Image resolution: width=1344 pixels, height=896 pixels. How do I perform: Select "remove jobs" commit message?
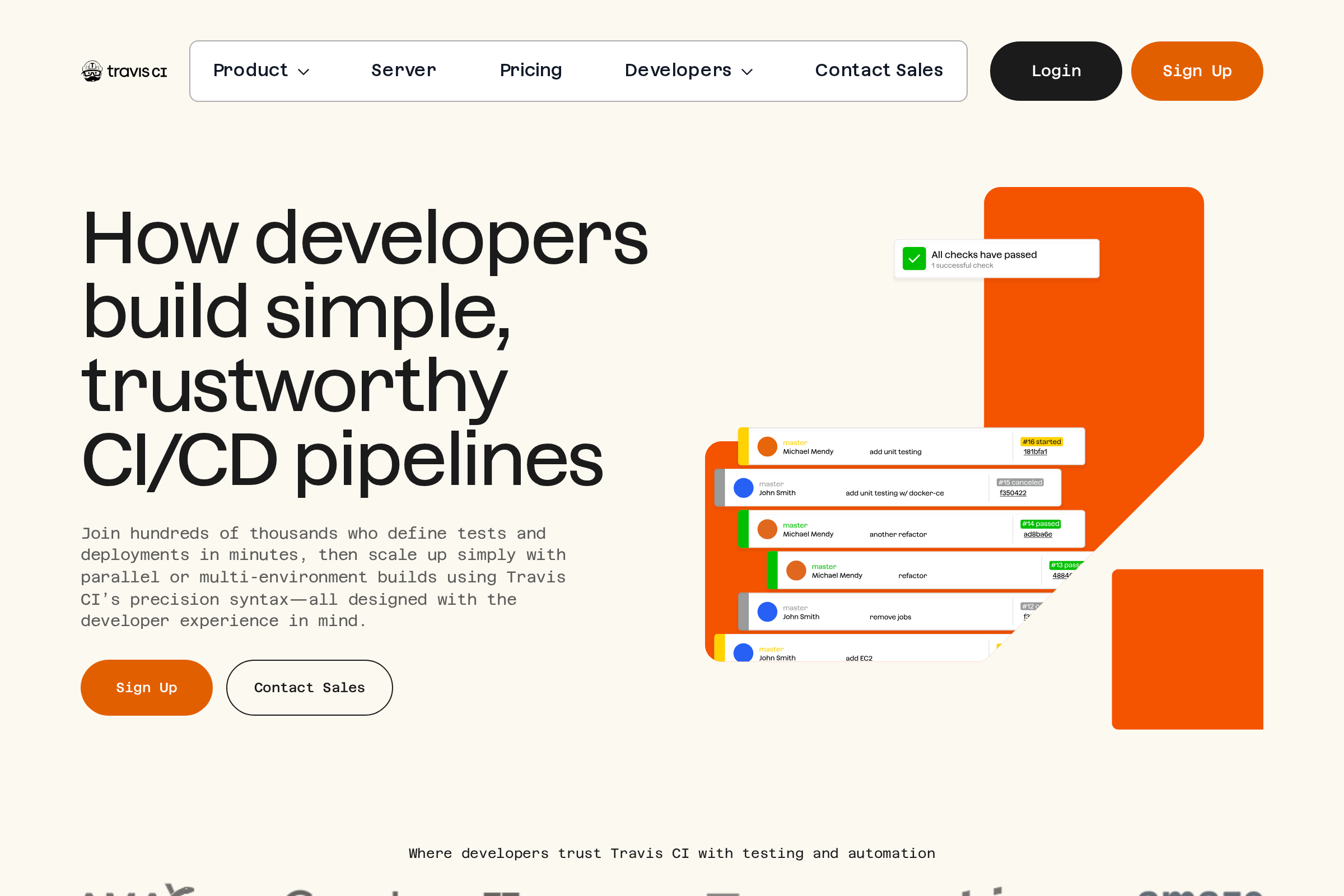click(890, 617)
